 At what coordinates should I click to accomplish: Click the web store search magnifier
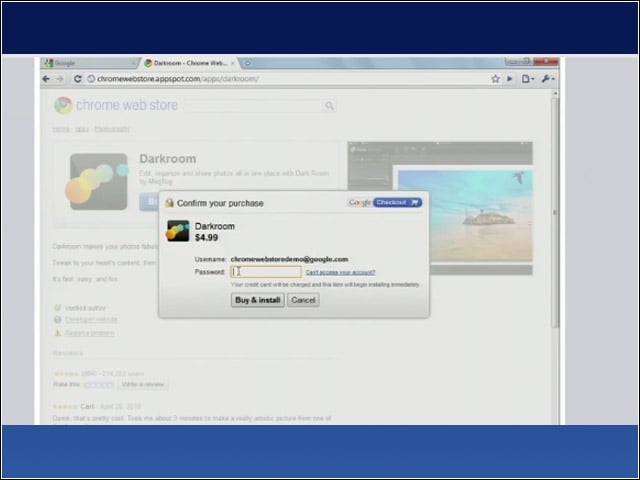coord(329,106)
